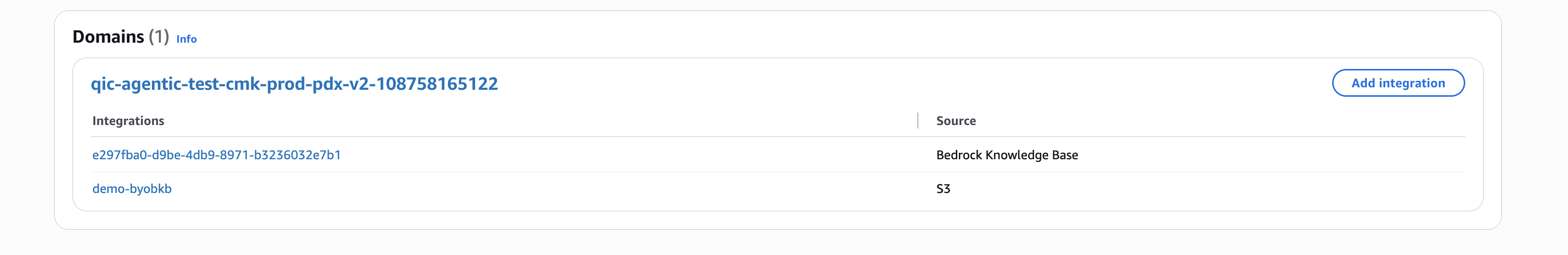
Task: Click the S3 source cell
Action: (x=943, y=189)
